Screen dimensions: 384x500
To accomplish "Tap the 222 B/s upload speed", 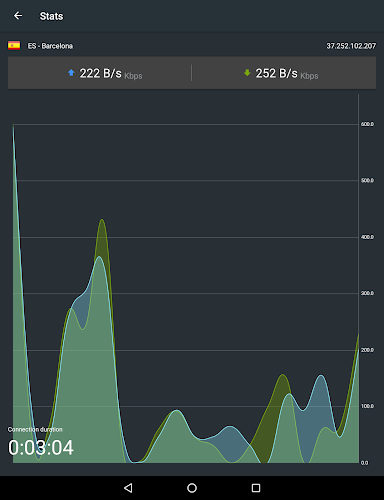I will (x=100, y=73).
